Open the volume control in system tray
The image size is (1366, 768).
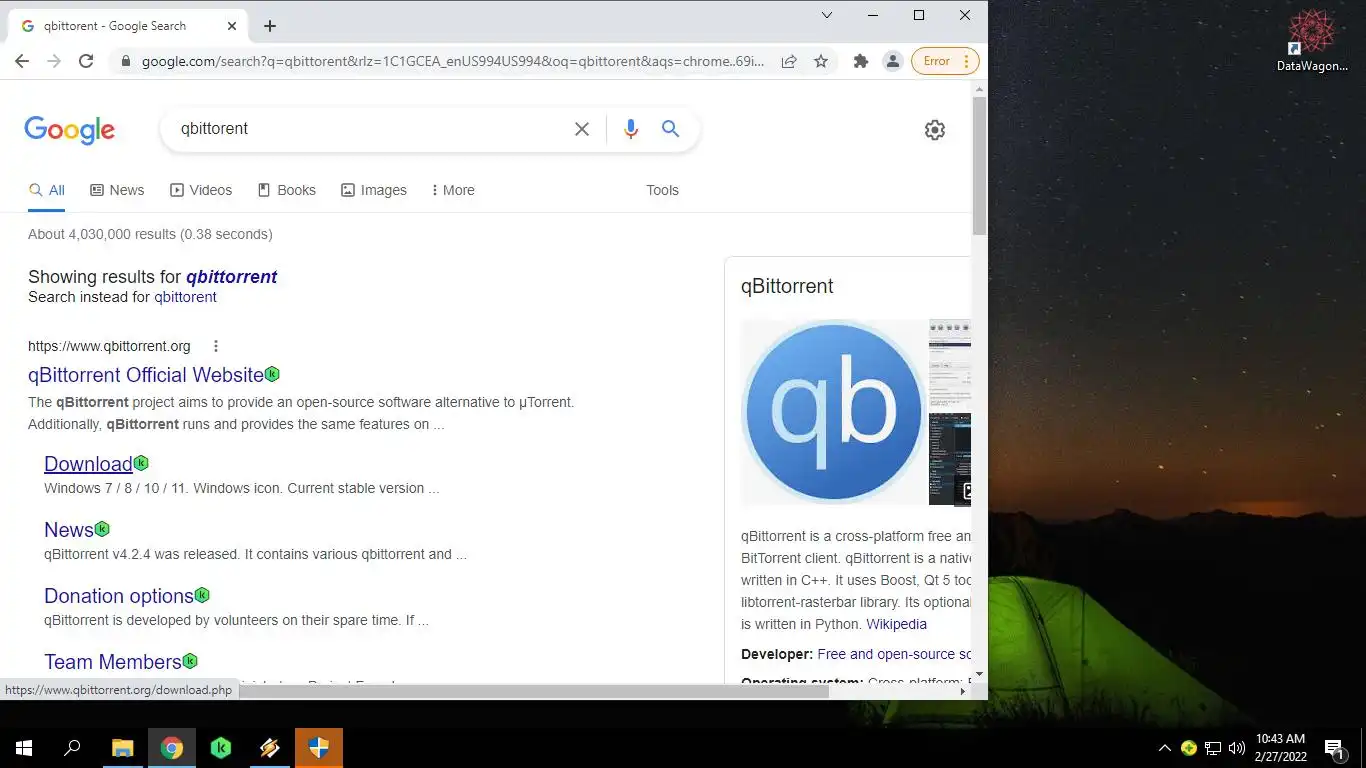click(1237, 748)
